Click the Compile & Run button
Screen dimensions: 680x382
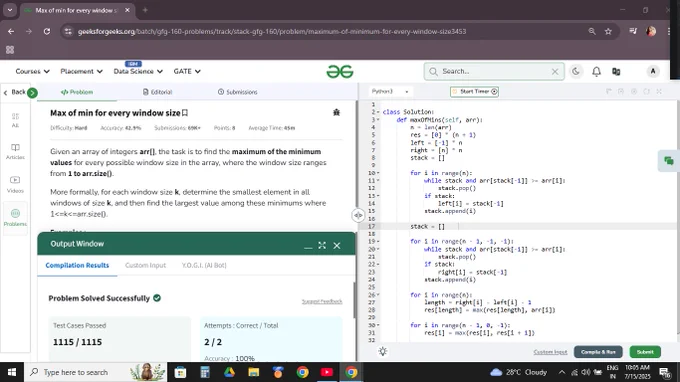tap(598, 352)
